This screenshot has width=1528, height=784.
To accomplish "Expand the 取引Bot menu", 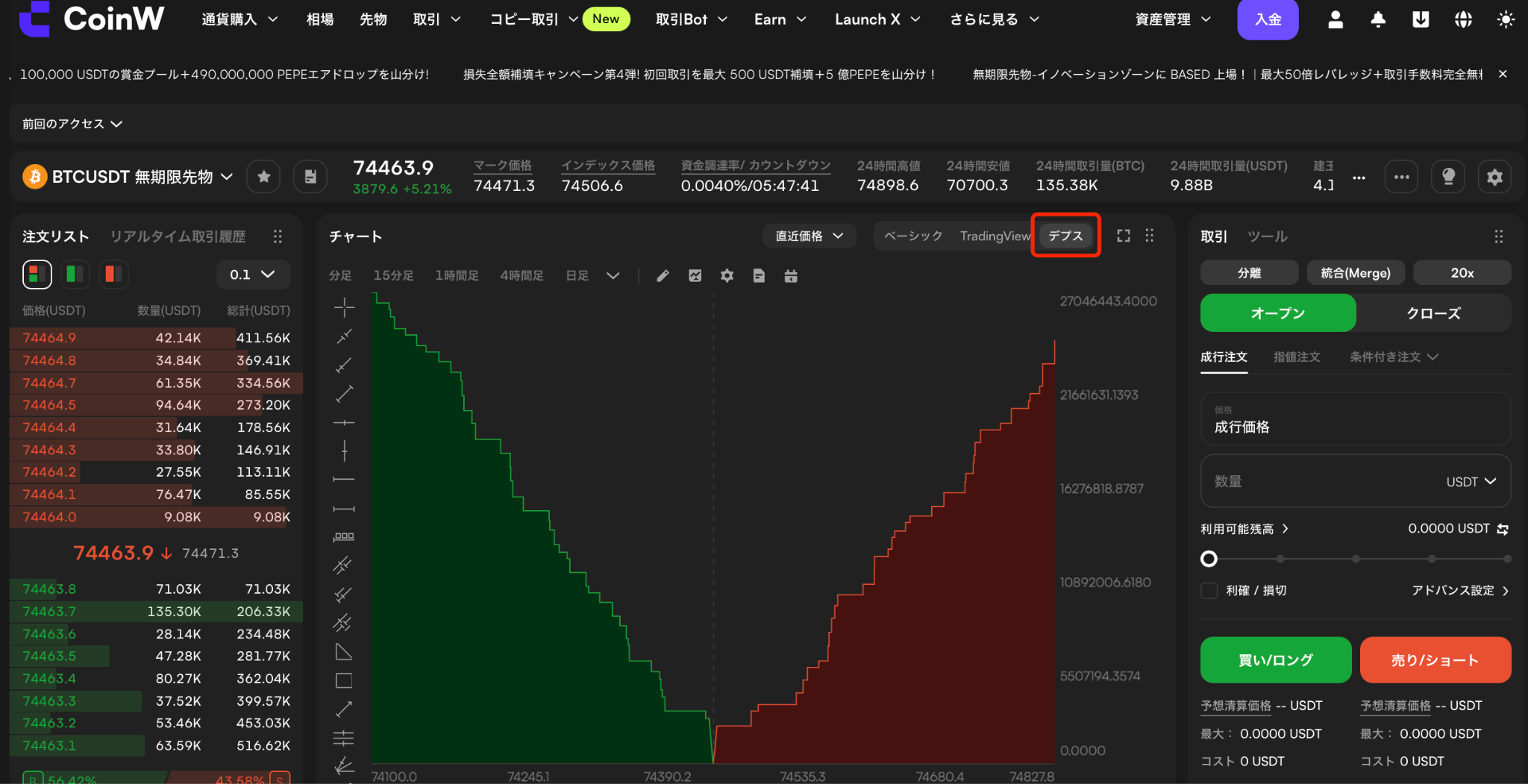I will click(x=691, y=19).
